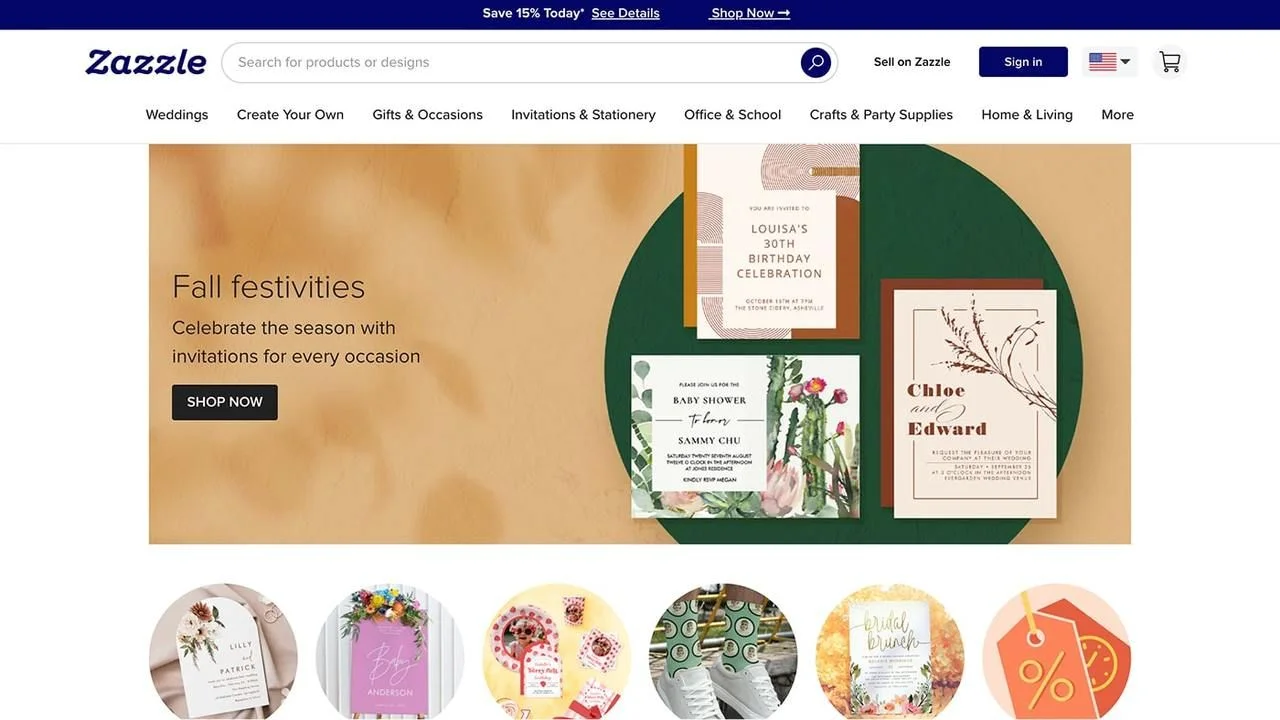Open the Lilly and Patrick wedding invitation circle
Viewport: 1280px width, 720px height.
point(223,652)
